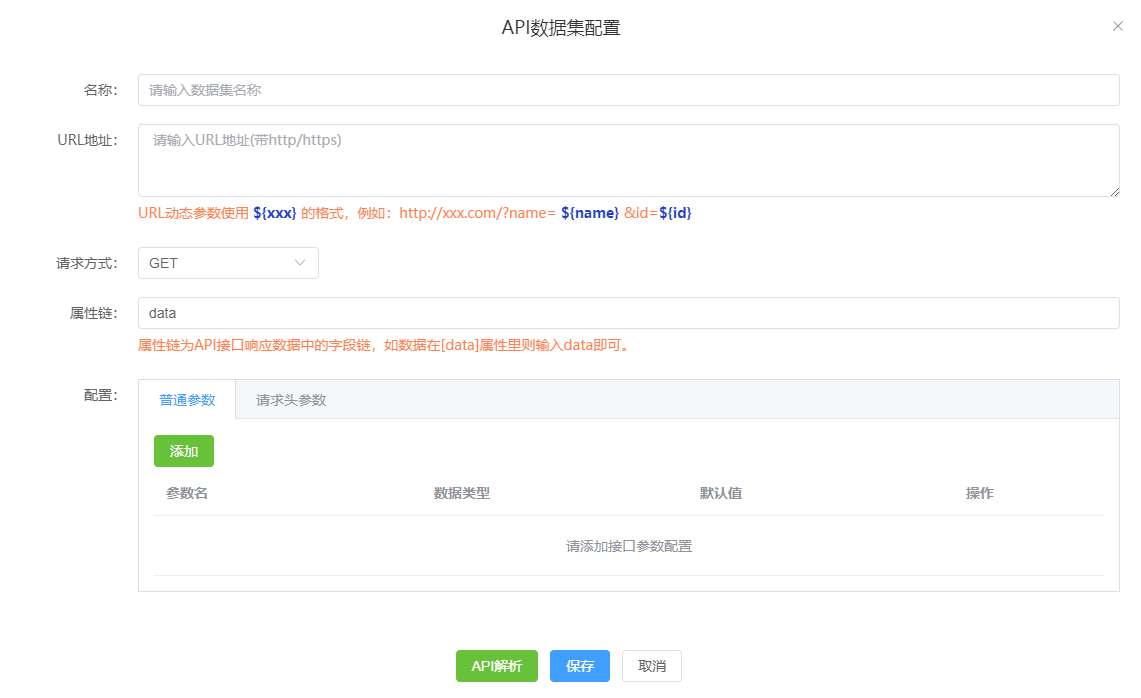Click the ${name} example in URL hint
Viewport: 1141px width, 698px height.
pos(589,213)
